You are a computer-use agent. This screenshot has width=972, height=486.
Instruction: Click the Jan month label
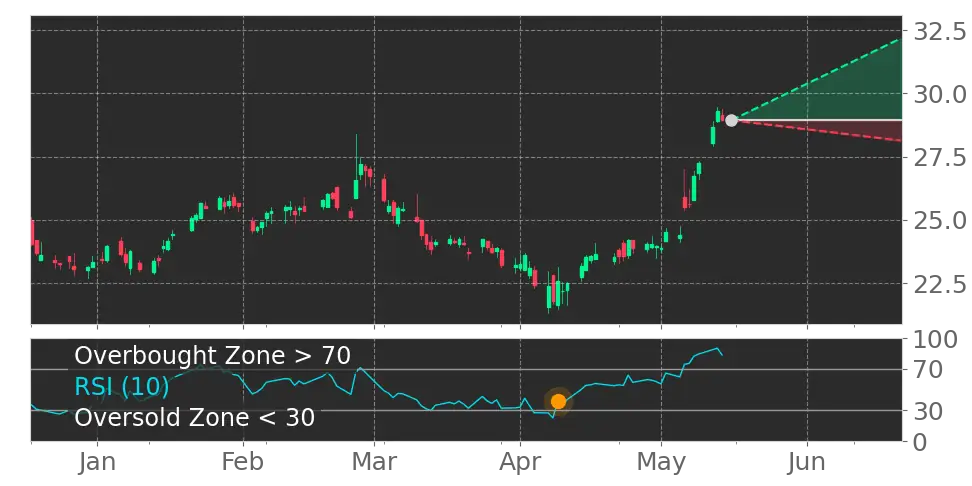97,462
